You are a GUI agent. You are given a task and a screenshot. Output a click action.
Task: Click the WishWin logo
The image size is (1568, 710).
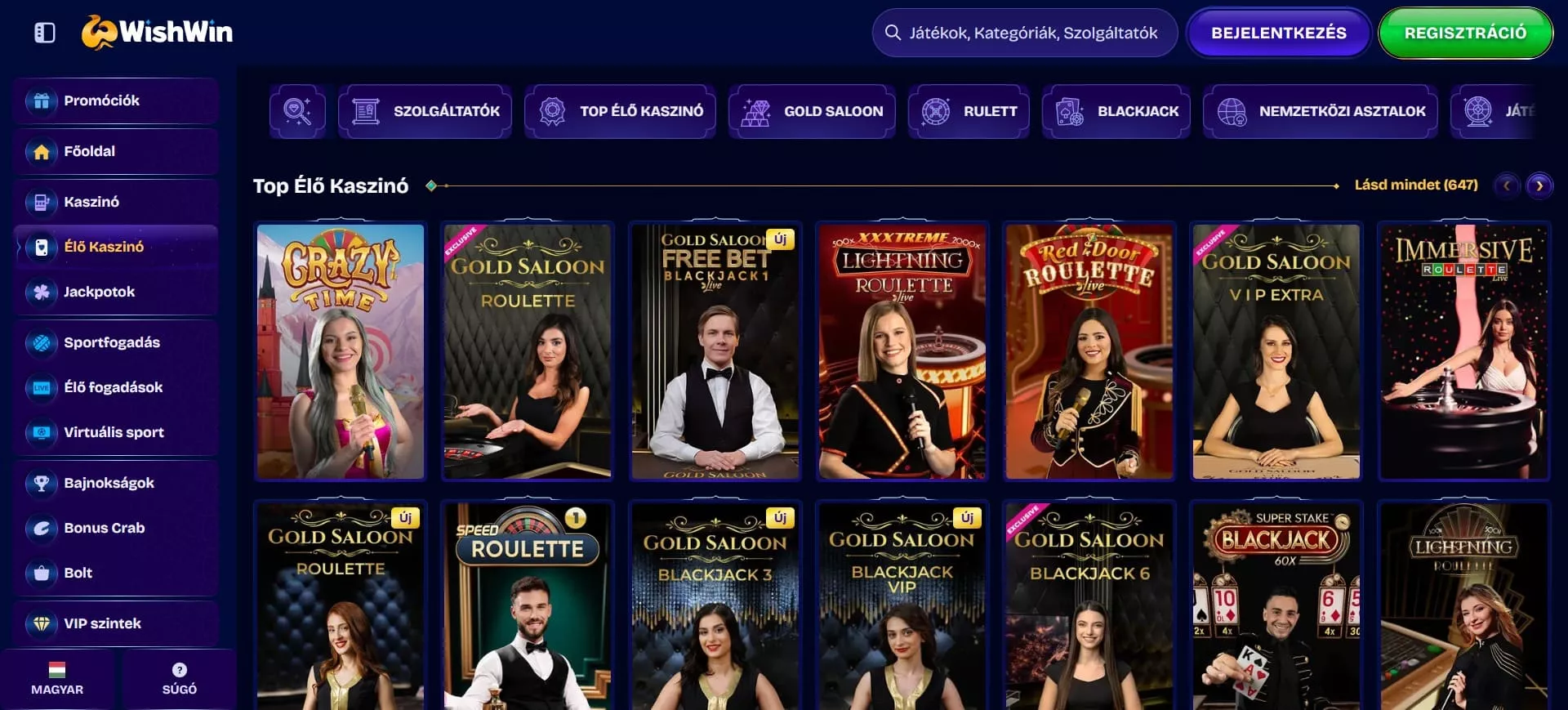[157, 33]
